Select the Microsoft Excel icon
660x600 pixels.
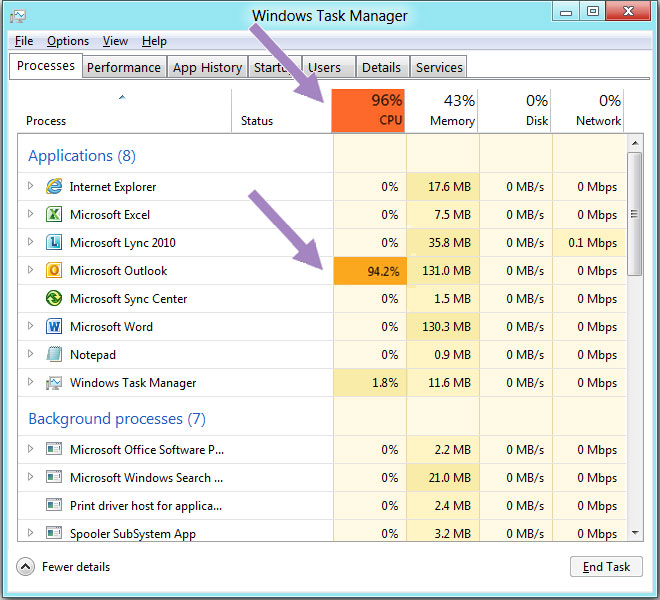(54, 215)
